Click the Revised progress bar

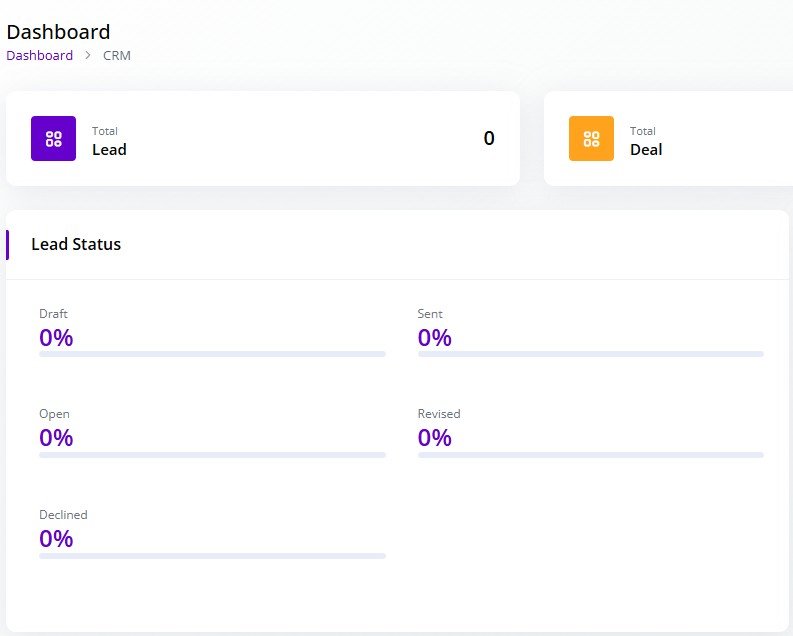[590, 455]
